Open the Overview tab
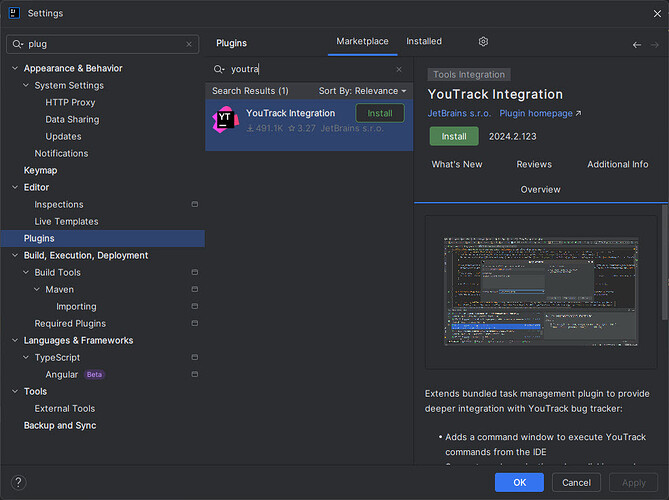 540,189
